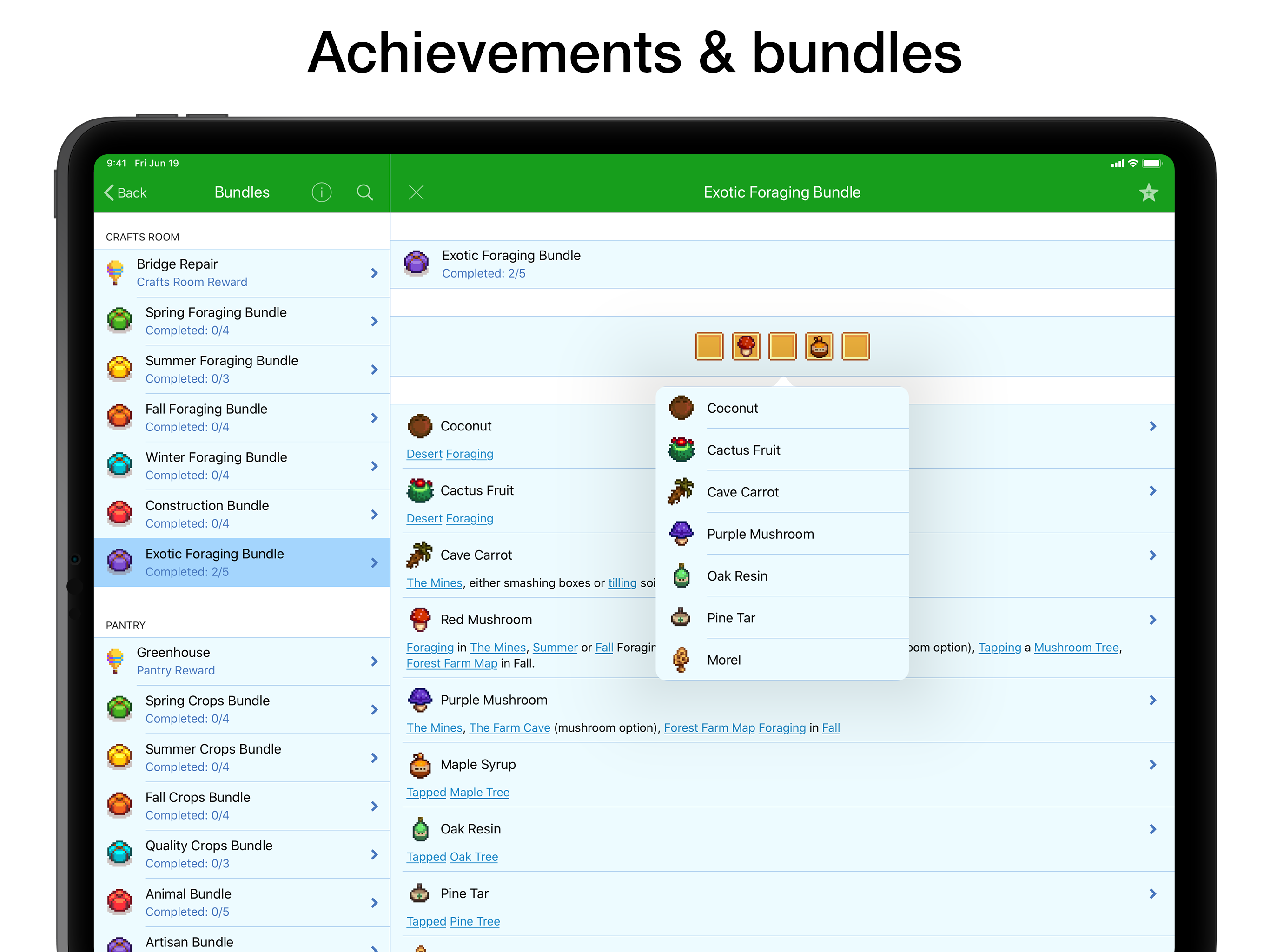Expand the Coconut row chevron
Viewport: 1270px width, 952px height.
1153,426
